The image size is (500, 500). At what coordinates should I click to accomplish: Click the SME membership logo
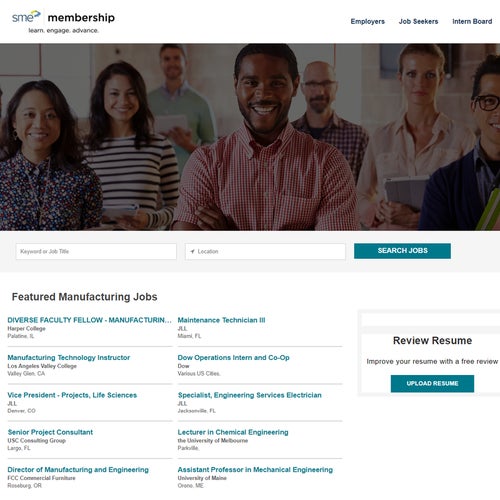tap(63, 22)
